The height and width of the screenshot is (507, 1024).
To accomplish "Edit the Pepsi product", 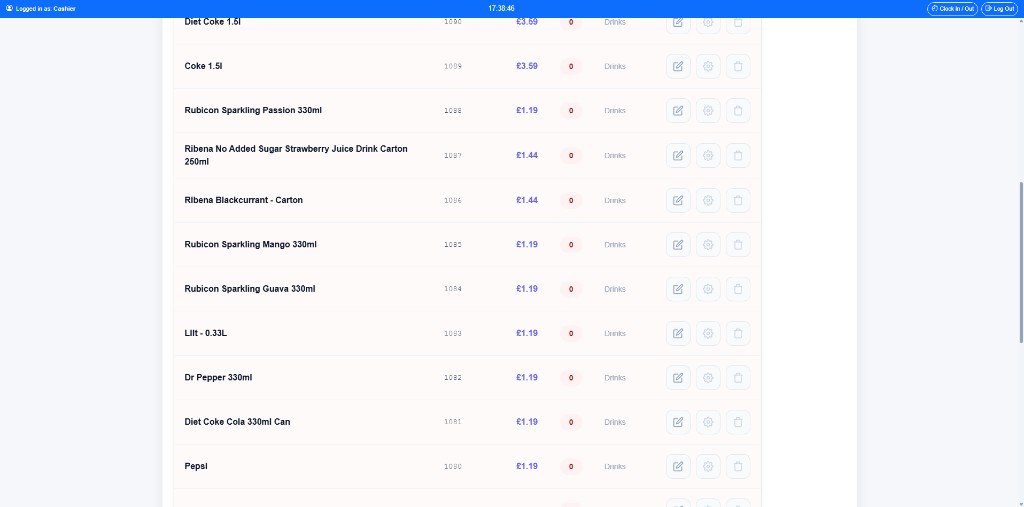I will pos(678,466).
